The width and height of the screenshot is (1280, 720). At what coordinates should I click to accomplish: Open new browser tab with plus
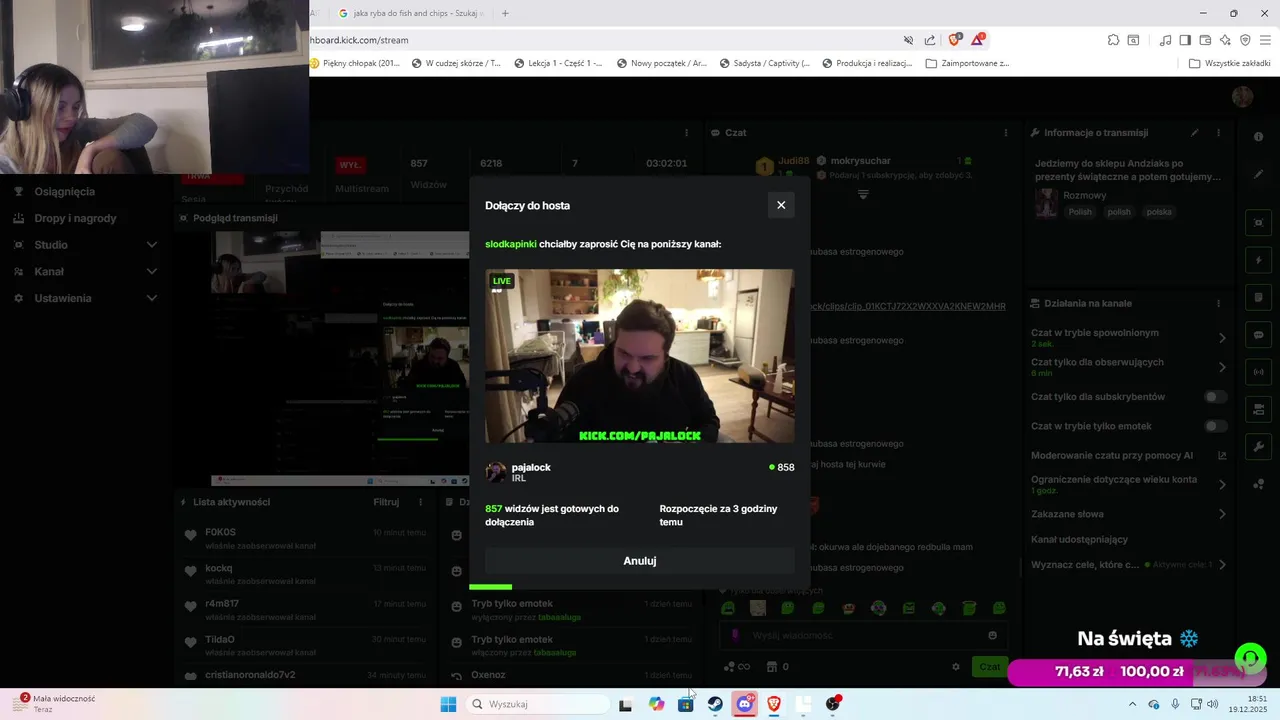[505, 13]
